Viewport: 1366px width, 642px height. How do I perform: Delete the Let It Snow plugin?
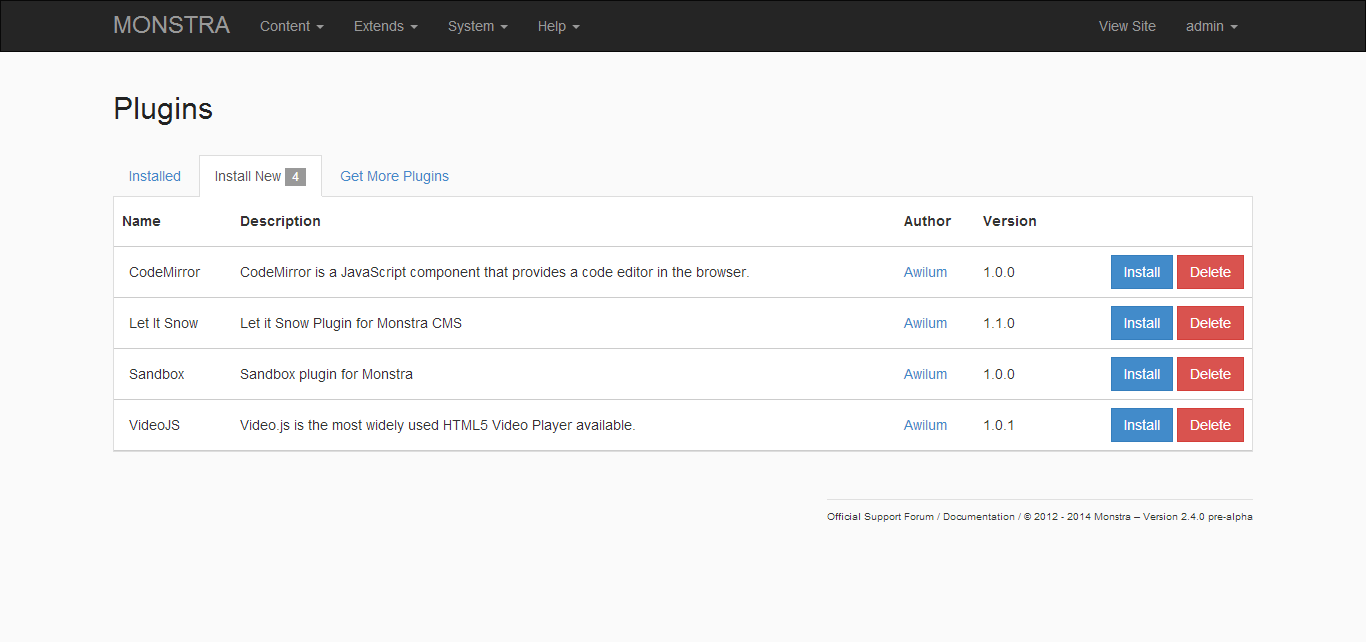point(1210,323)
